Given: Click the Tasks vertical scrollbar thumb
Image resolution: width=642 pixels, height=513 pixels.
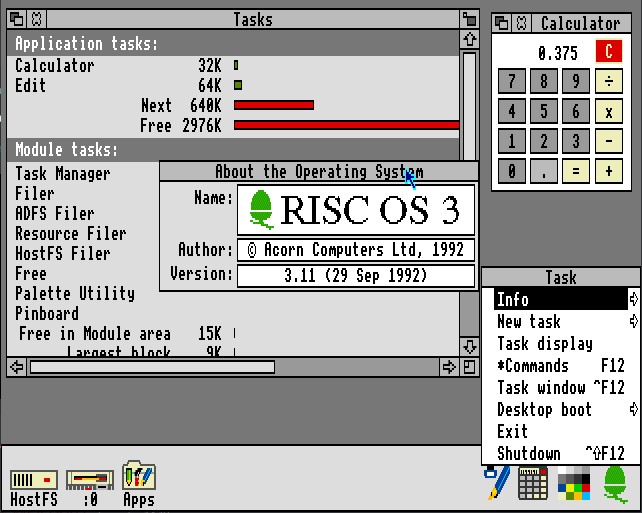Looking at the screenshot, I should click(x=470, y=106).
